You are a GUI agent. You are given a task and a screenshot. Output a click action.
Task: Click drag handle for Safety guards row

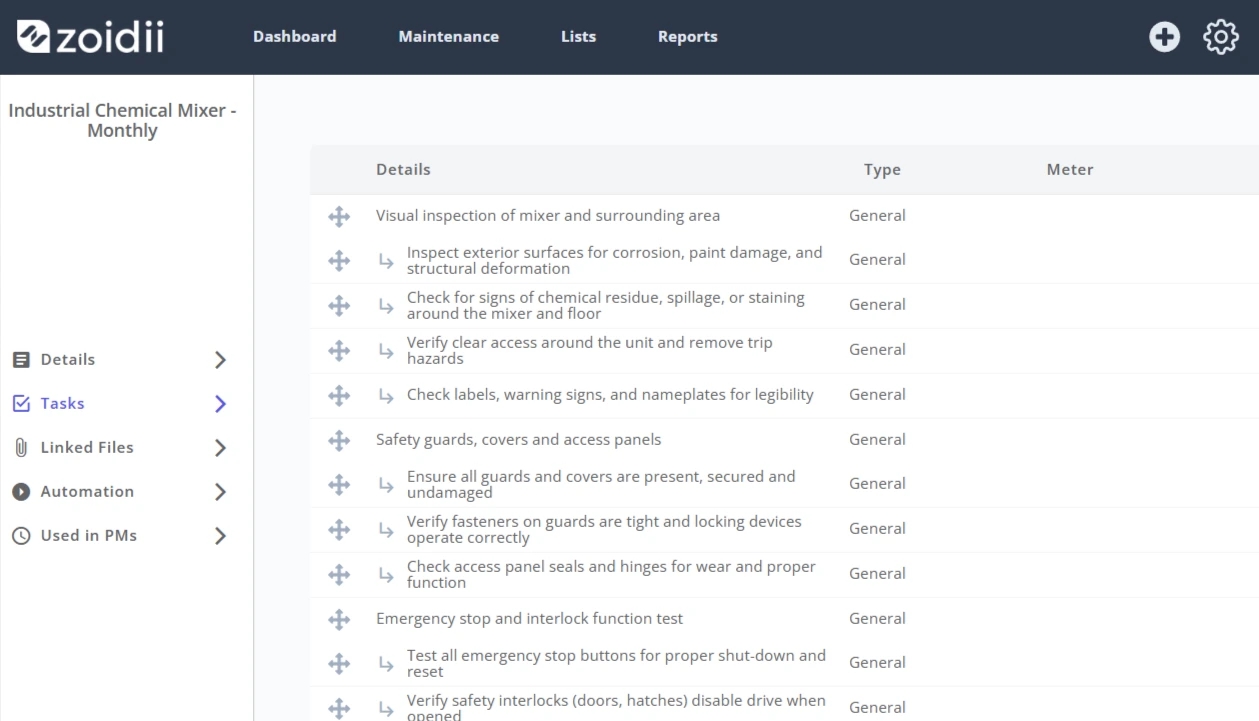(339, 440)
